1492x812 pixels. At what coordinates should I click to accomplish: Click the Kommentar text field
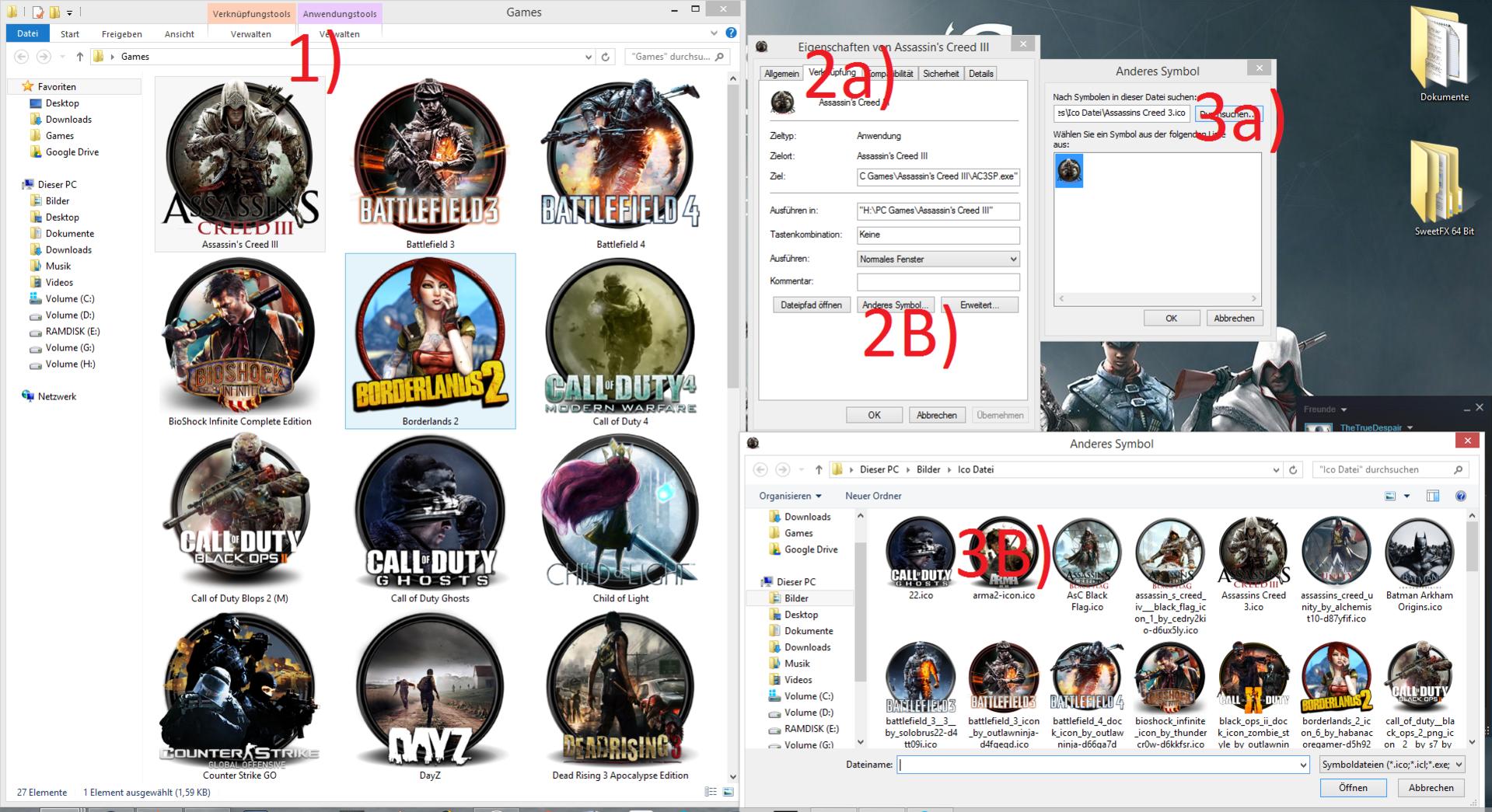click(938, 281)
